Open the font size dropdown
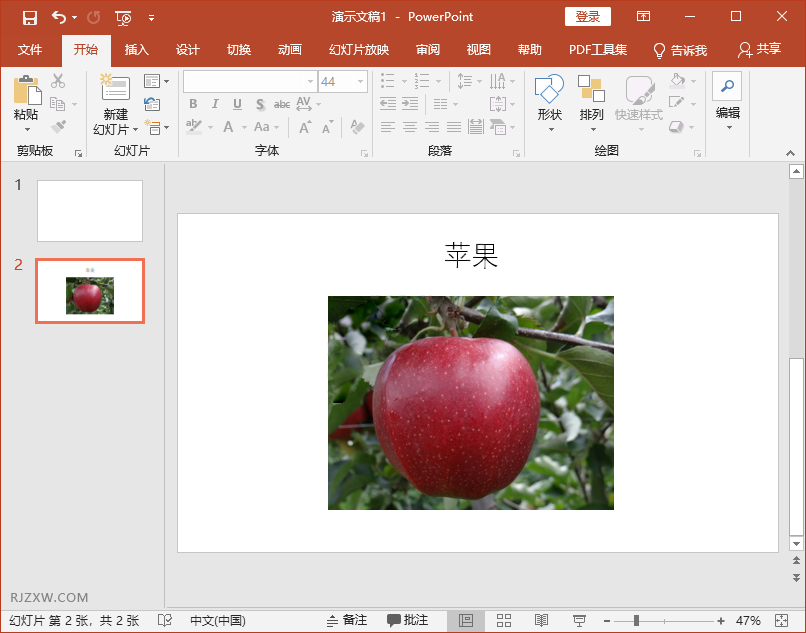Screen dimensions: 806x633 pyautogui.click(x=361, y=80)
